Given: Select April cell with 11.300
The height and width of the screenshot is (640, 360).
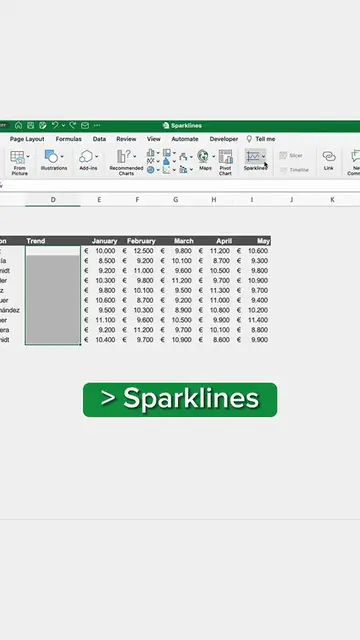Looking at the screenshot, I should click(x=214, y=291).
